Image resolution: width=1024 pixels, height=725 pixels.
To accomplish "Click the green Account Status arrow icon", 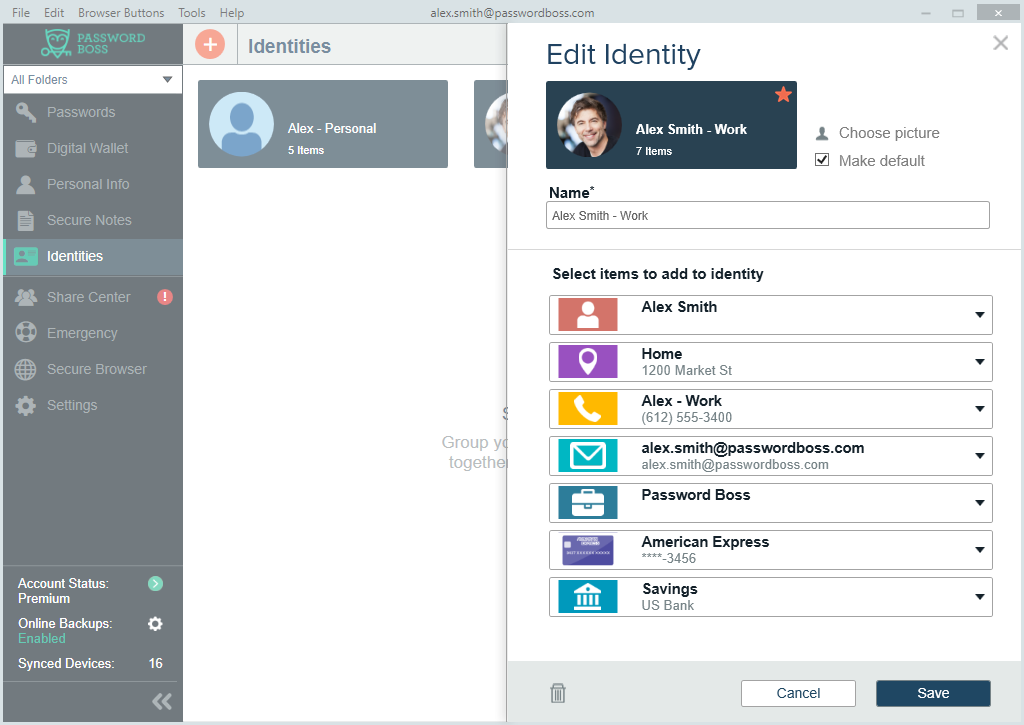I will click(155, 583).
